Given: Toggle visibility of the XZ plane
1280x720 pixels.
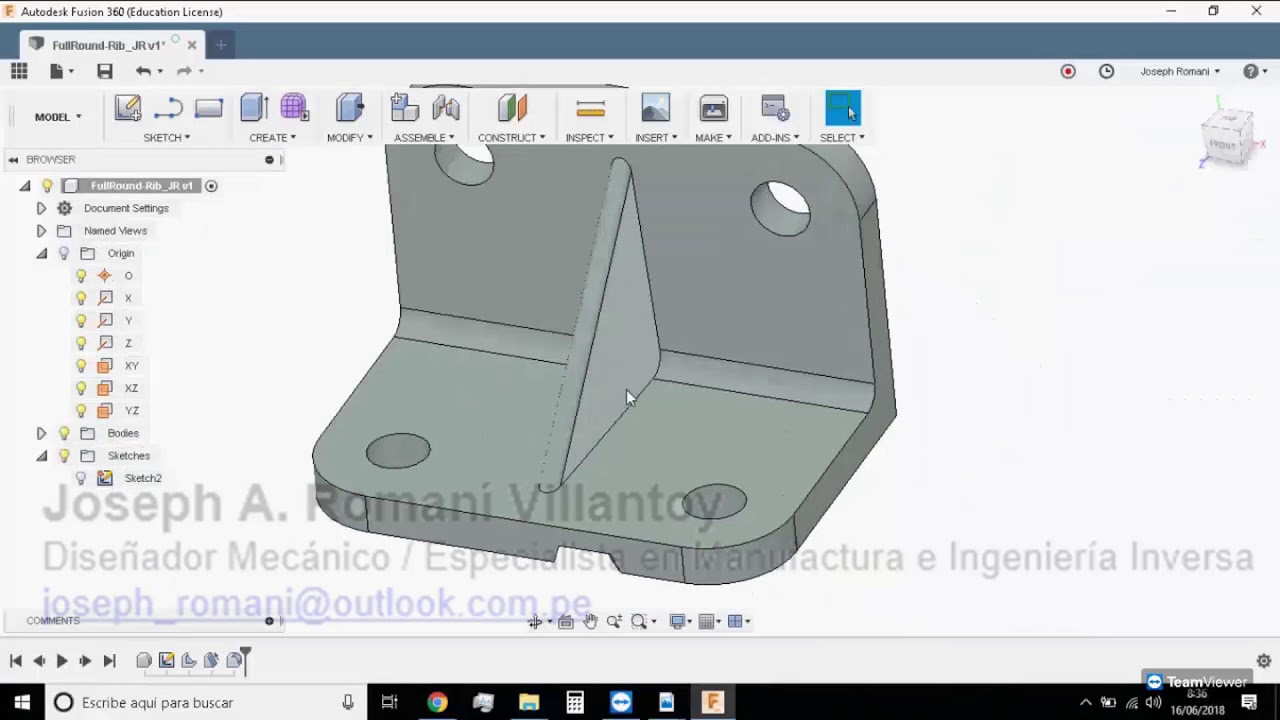Looking at the screenshot, I should click(81, 388).
